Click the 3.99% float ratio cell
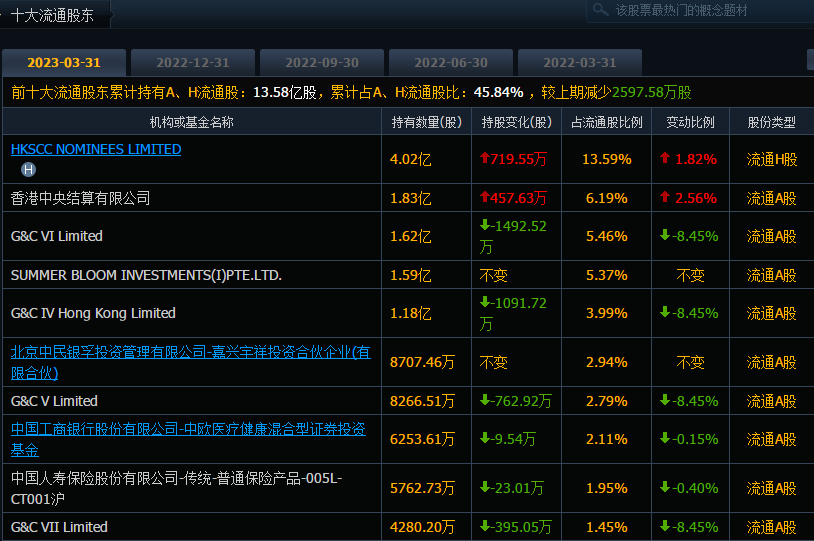The image size is (814, 541). click(x=607, y=313)
